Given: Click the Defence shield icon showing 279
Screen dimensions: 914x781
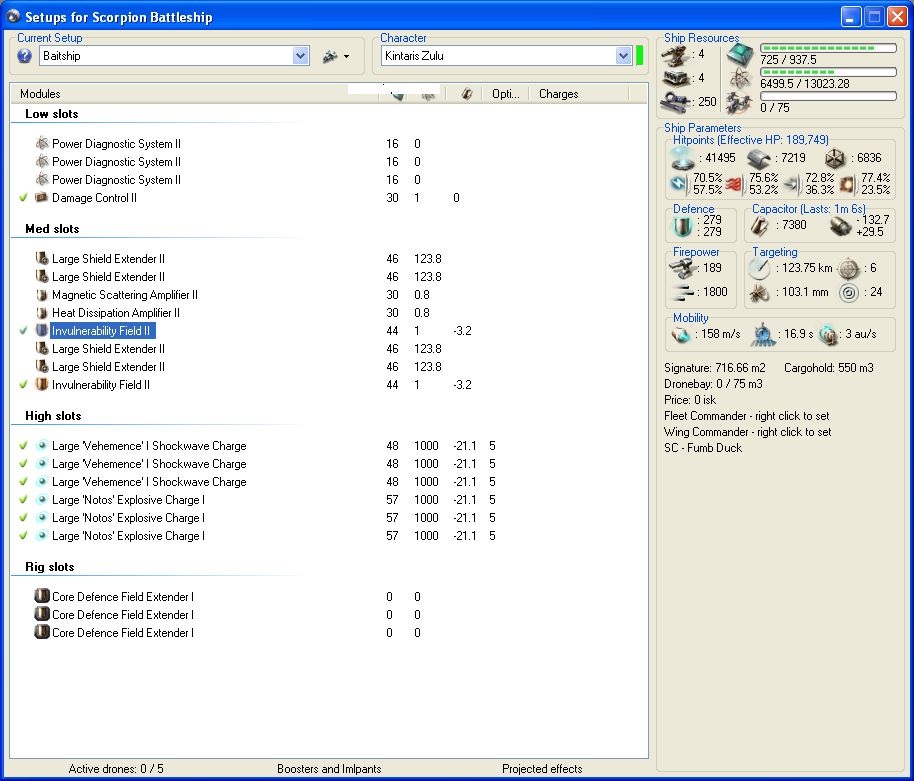Looking at the screenshot, I should pos(681,226).
